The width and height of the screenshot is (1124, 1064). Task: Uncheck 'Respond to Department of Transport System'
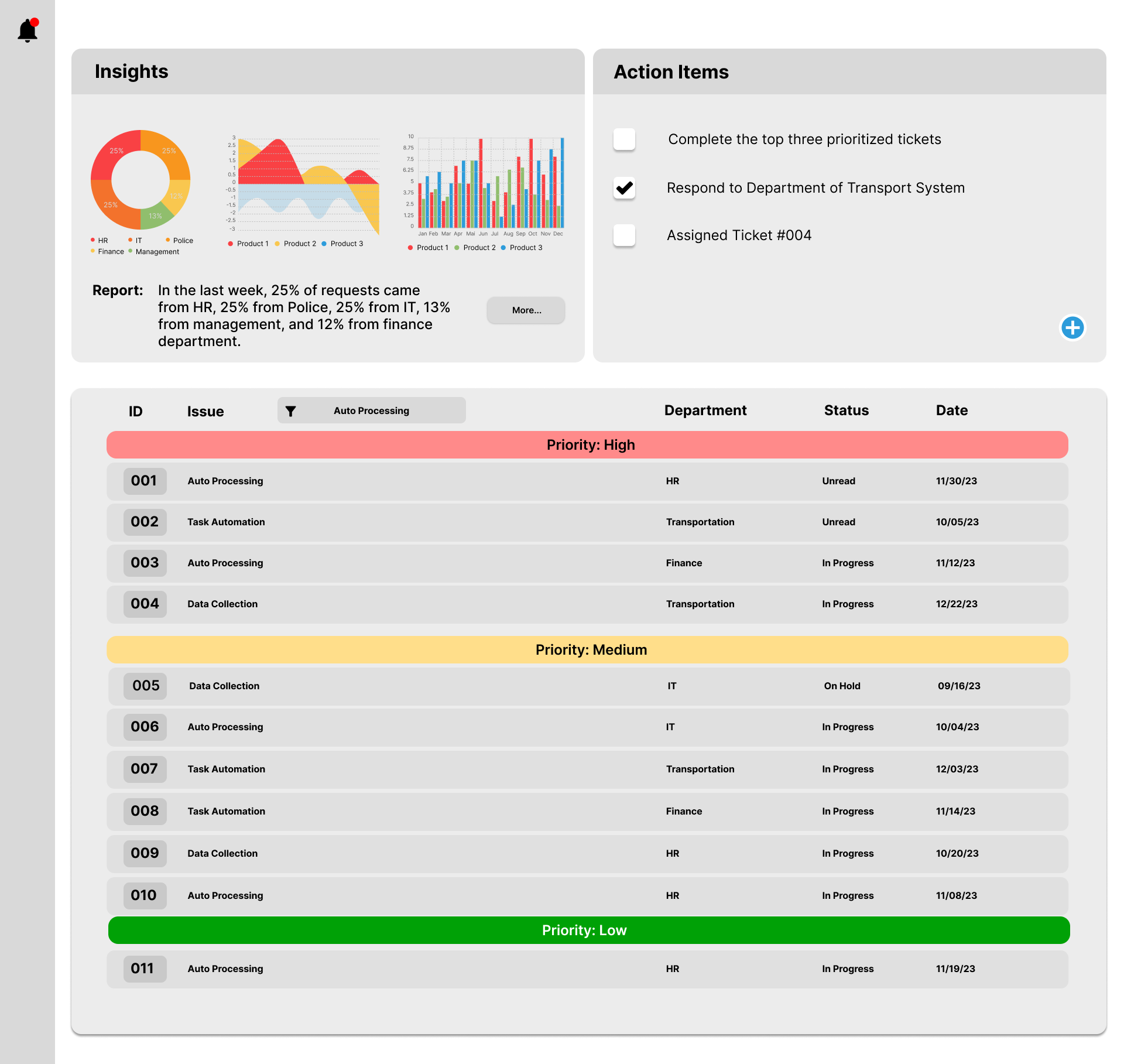(624, 188)
